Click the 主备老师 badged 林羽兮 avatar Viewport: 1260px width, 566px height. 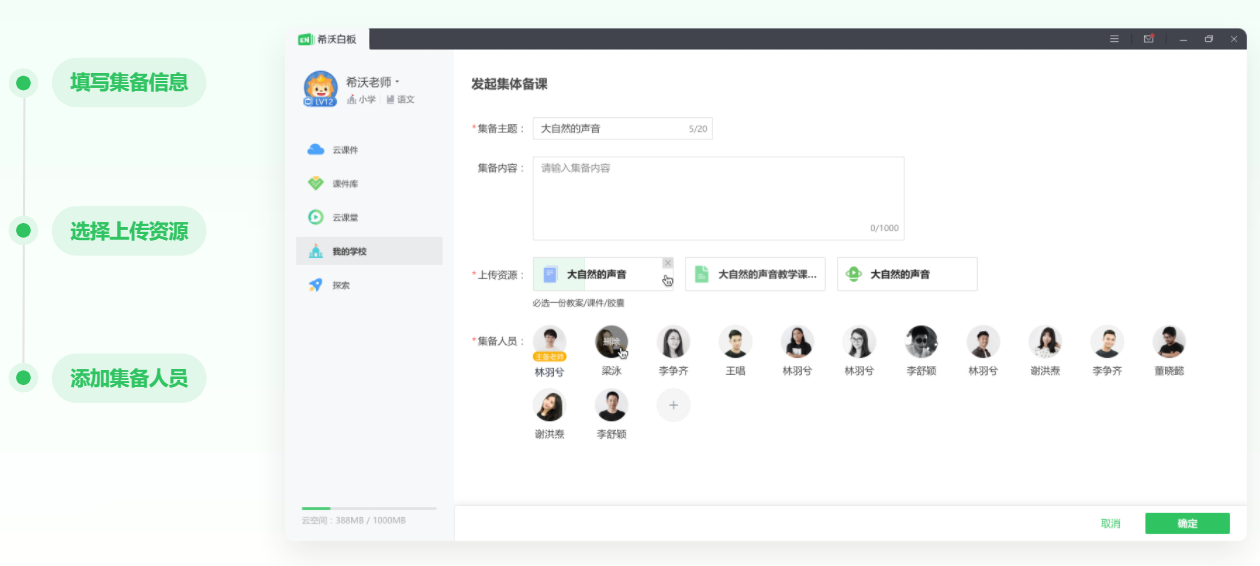click(x=549, y=342)
